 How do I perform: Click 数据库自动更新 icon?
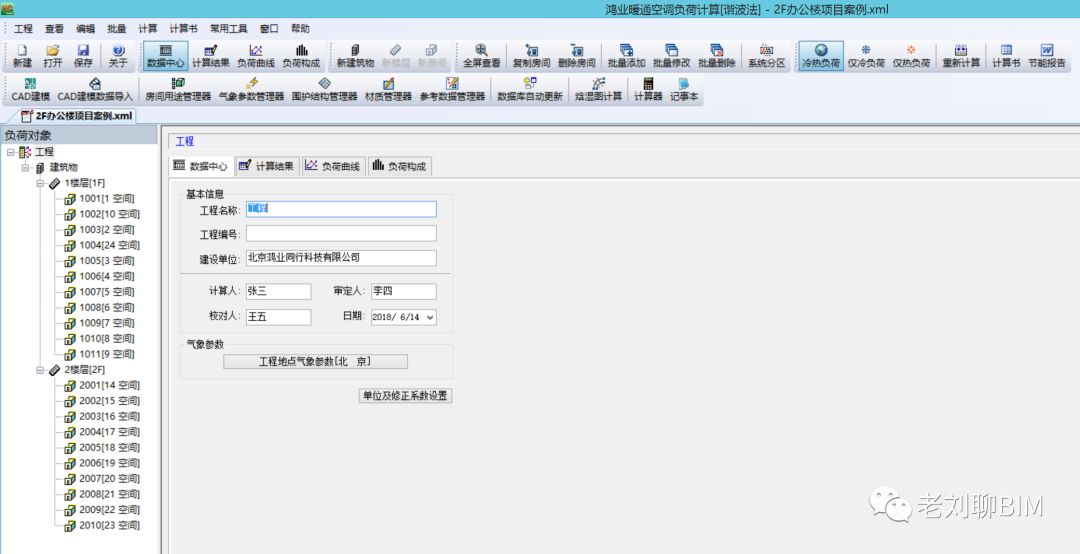pos(530,90)
